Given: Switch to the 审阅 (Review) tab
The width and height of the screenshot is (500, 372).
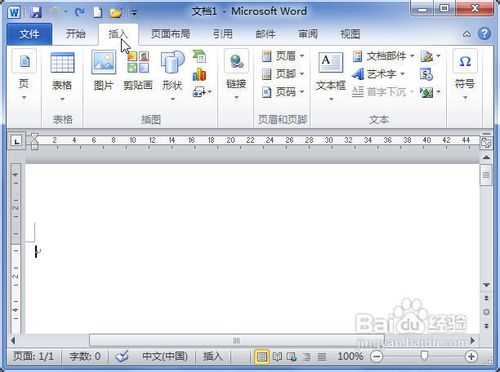Looking at the screenshot, I should (x=308, y=34).
